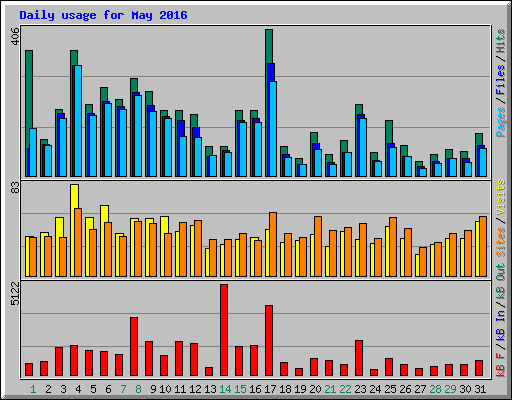Select day 1 on the x-axis
The height and width of the screenshot is (400, 512).
33,389
